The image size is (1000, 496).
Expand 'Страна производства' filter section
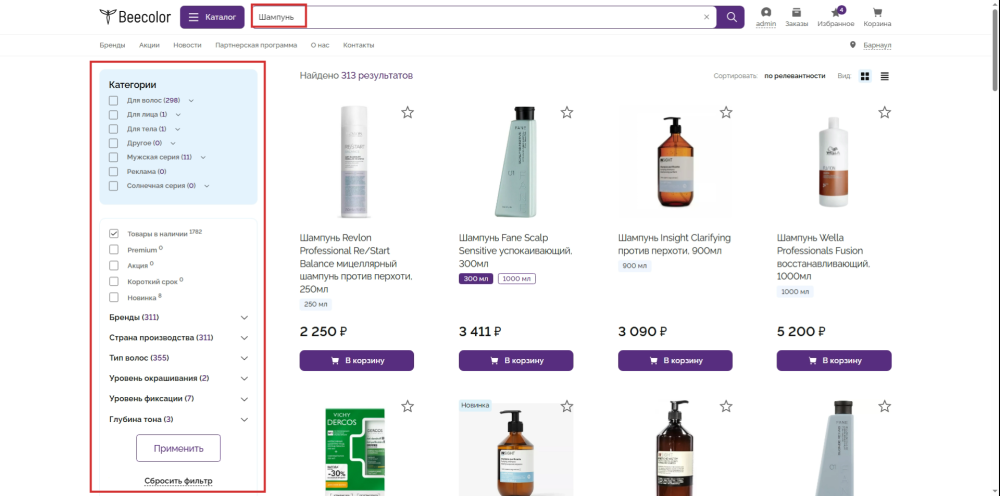pyautogui.click(x=244, y=338)
